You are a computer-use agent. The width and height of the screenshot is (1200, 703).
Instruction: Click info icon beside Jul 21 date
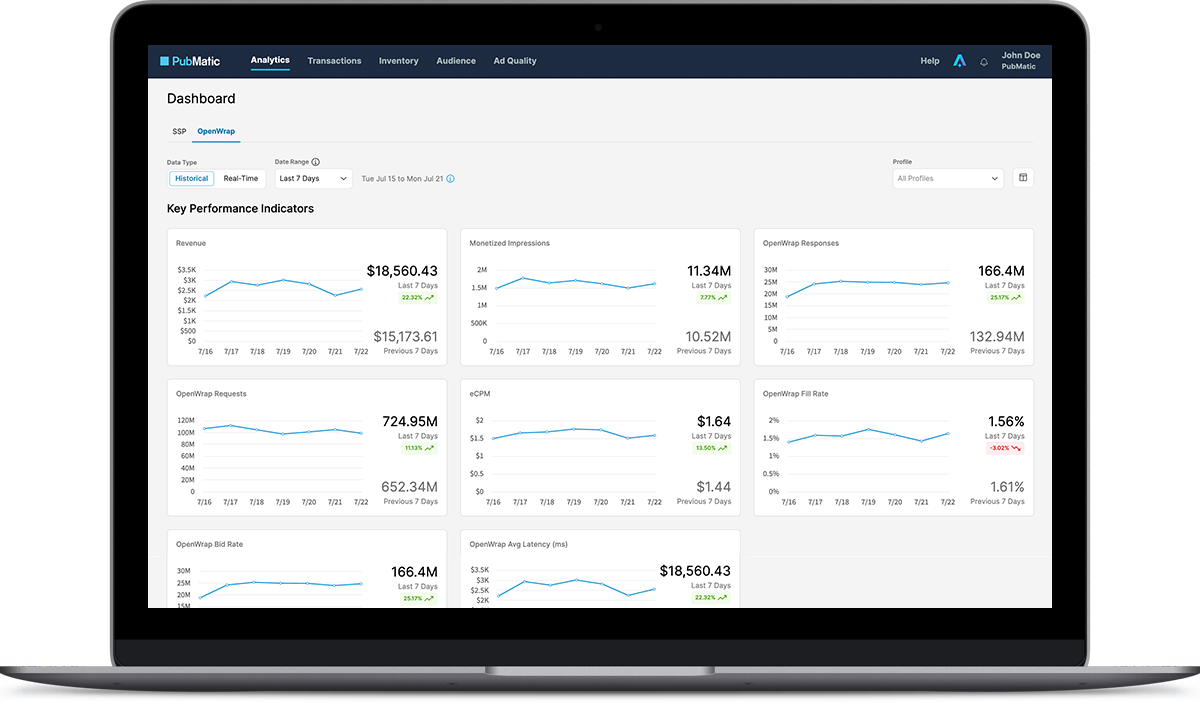click(x=450, y=179)
